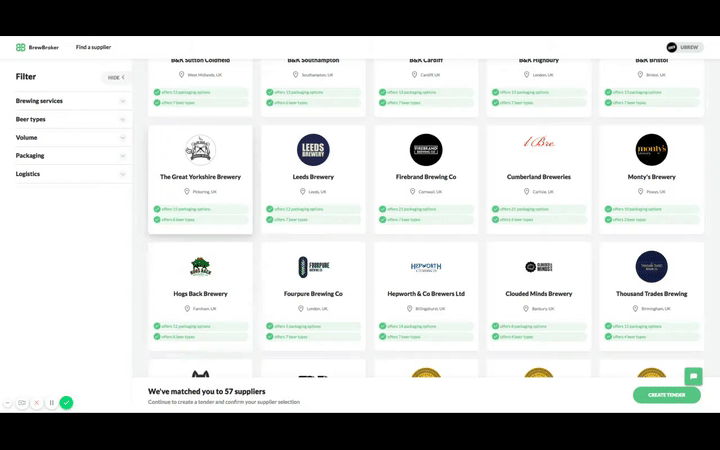Expand the Packaging filter section
The image size is (720, 450).
point(68,155)
